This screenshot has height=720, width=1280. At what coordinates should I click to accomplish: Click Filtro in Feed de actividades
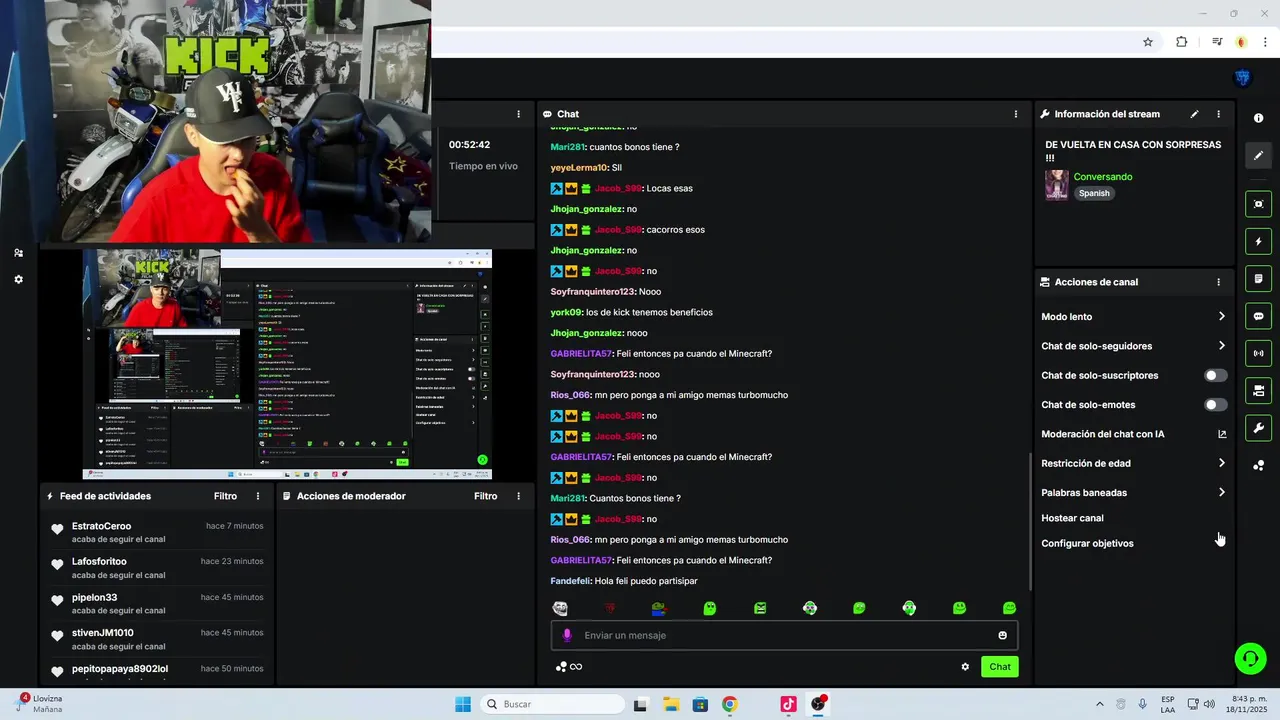point(225,496)
